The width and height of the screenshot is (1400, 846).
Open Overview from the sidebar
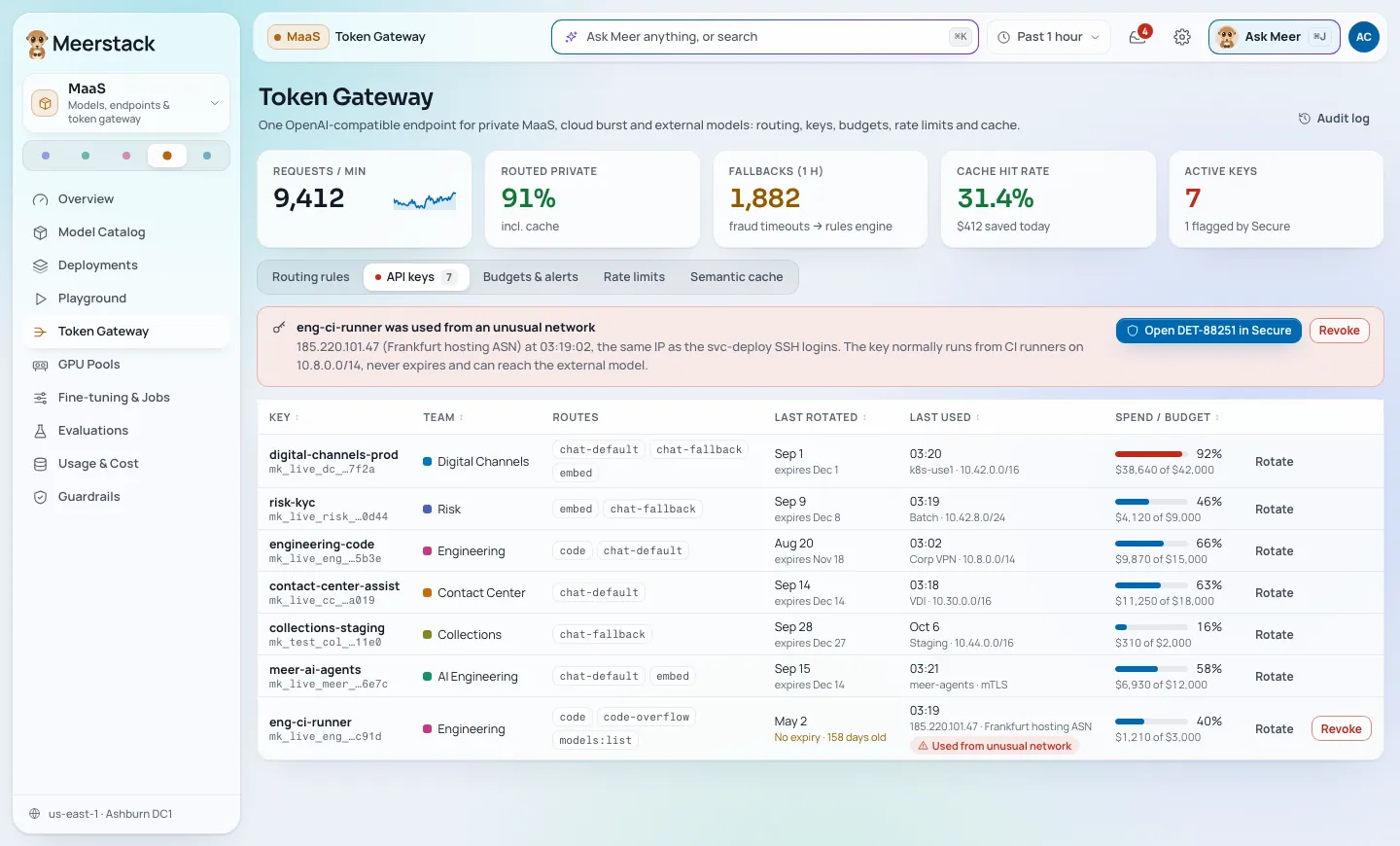pyautogui.click(x=126, y=199)
